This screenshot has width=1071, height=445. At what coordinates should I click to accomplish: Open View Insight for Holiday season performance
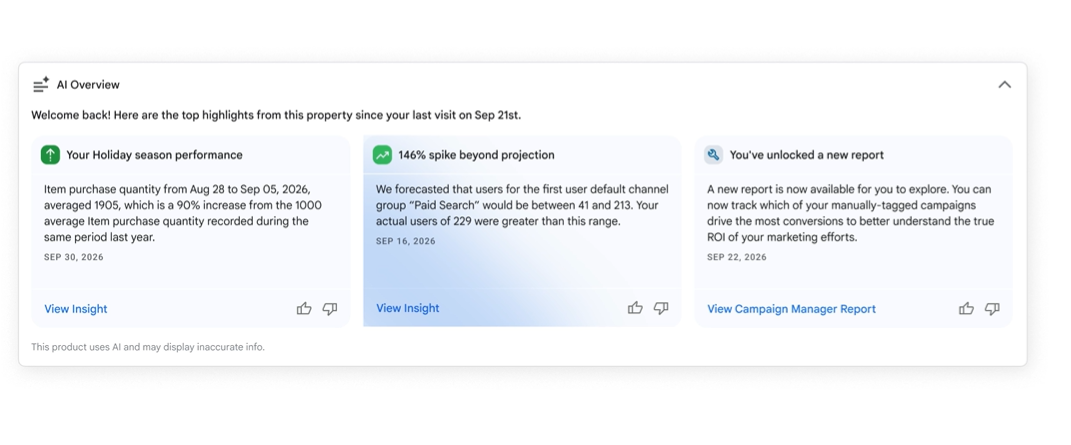[76, 309]
